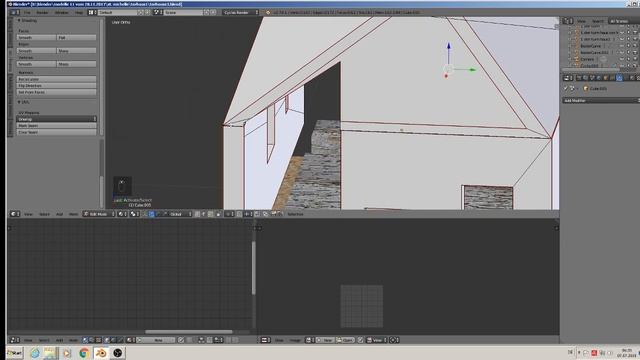Screen dimensions: 640x360
Task: Click the Mark Seam button
Action: point(56,126)
